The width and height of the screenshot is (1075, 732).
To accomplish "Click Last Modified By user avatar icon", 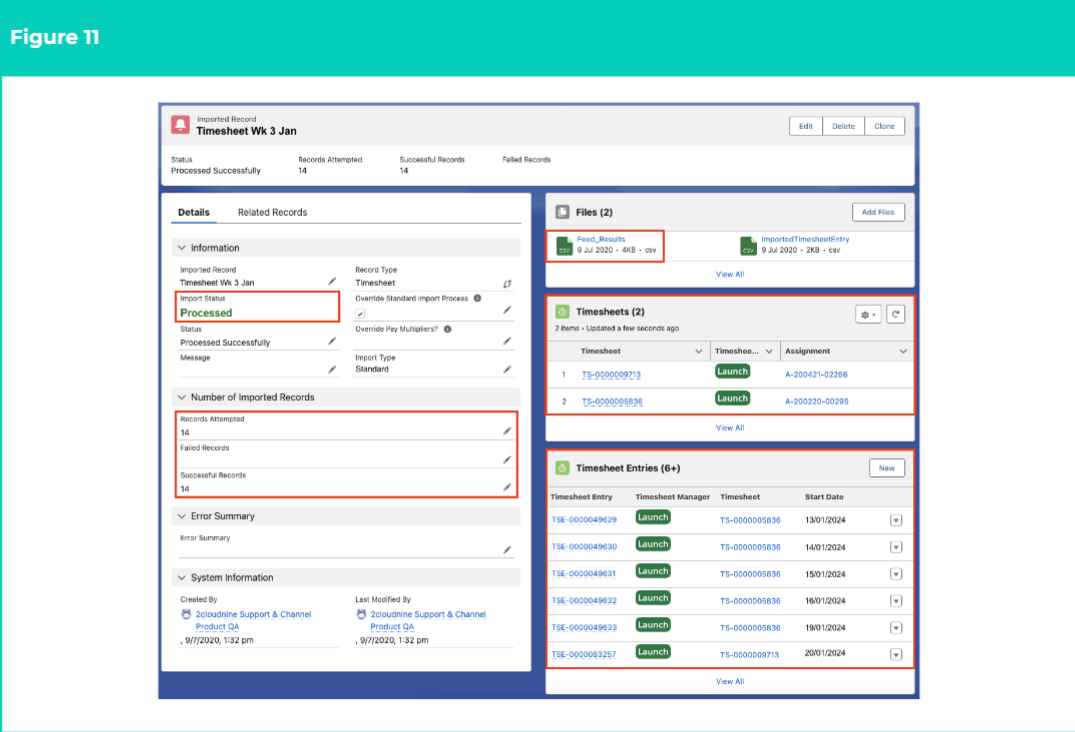I will tap(361, 614).
